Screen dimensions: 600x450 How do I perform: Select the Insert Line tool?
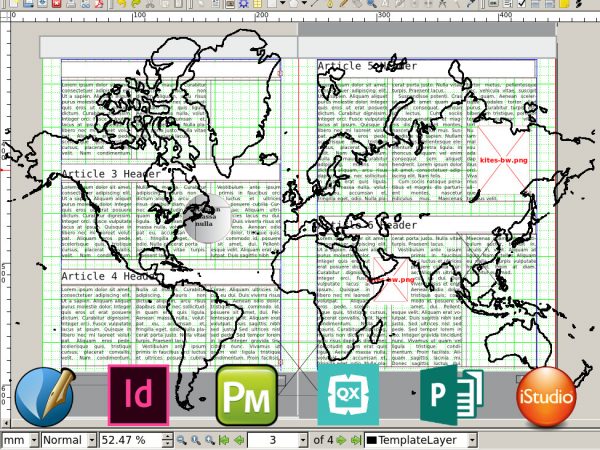[x=315, y=3]
